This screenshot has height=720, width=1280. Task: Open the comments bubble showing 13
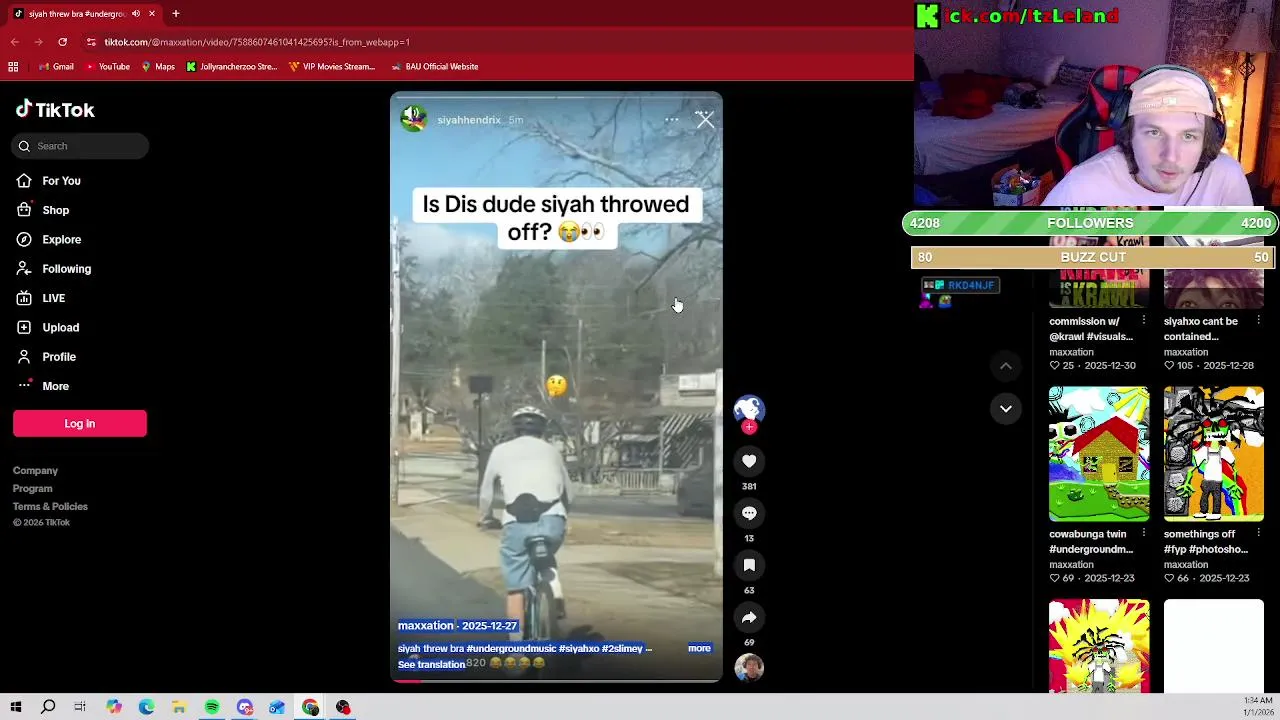[749, 513]
